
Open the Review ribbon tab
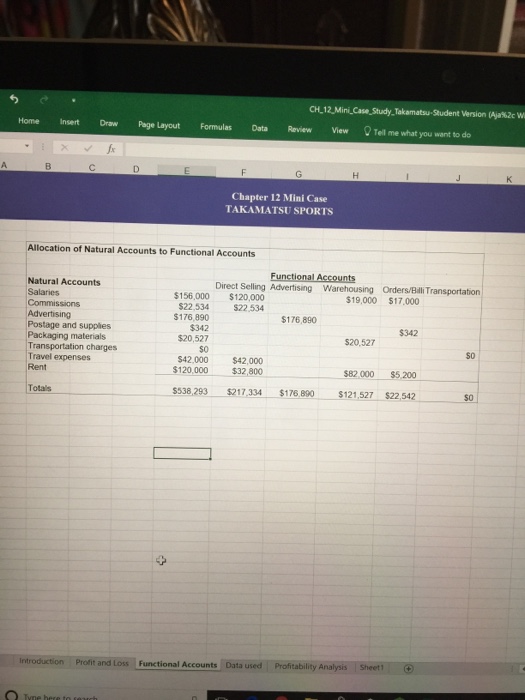[x=300, y=129]
